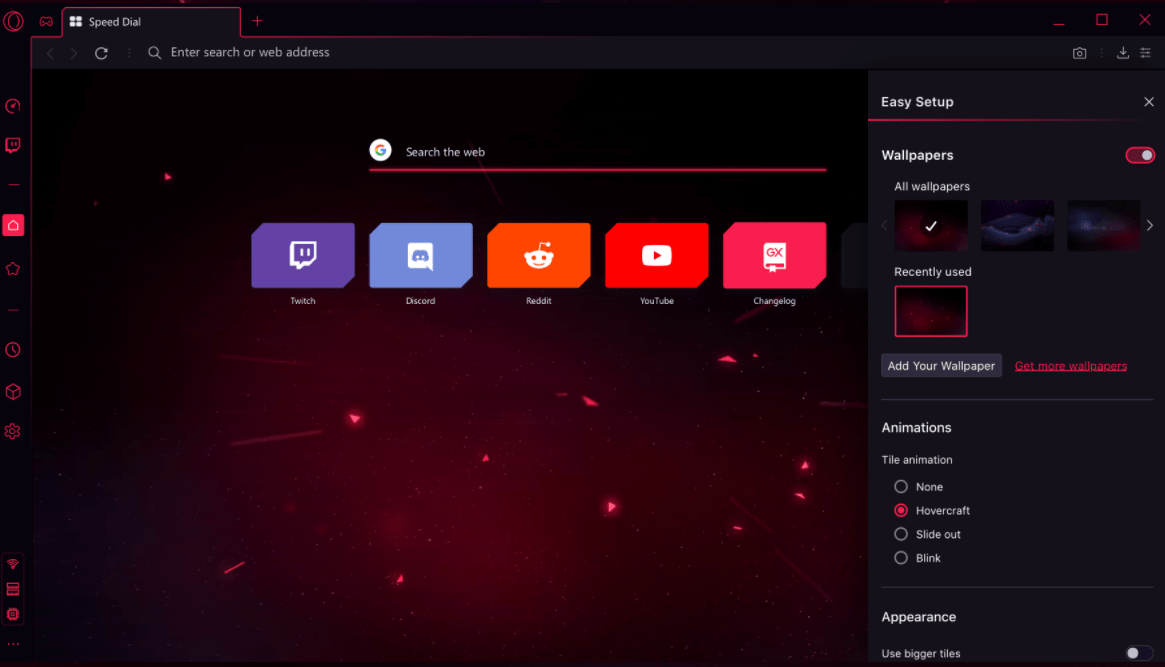1165x667 pixels.
Task: Open browser Settings via the gear icon
Action: point(13,431)
